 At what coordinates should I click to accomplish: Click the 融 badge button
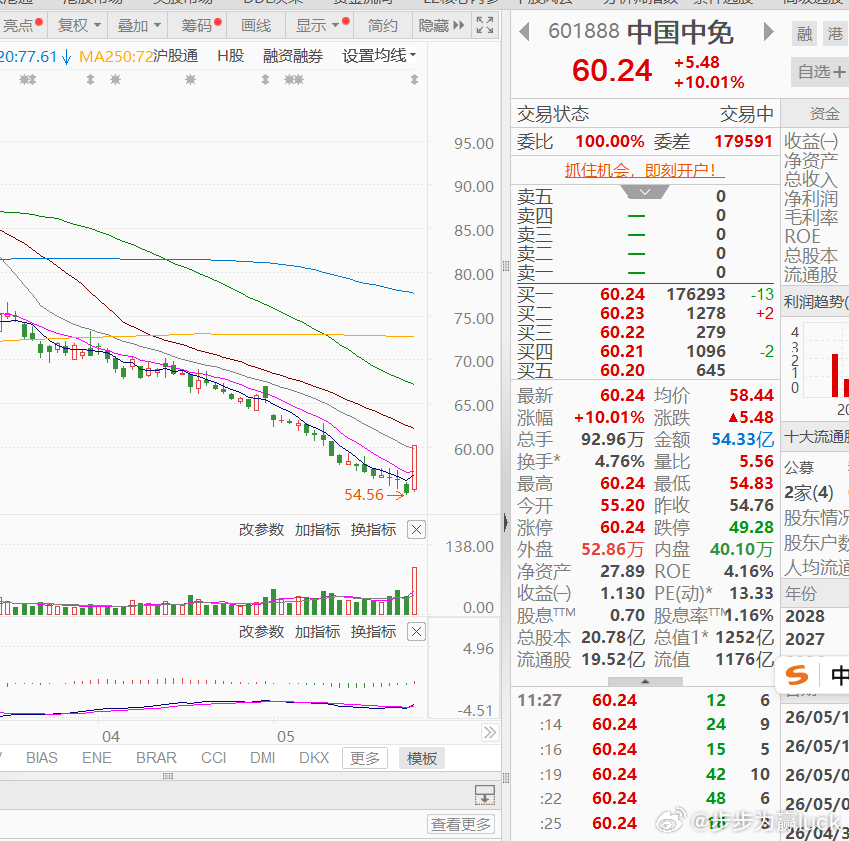(x=805, y=34)
